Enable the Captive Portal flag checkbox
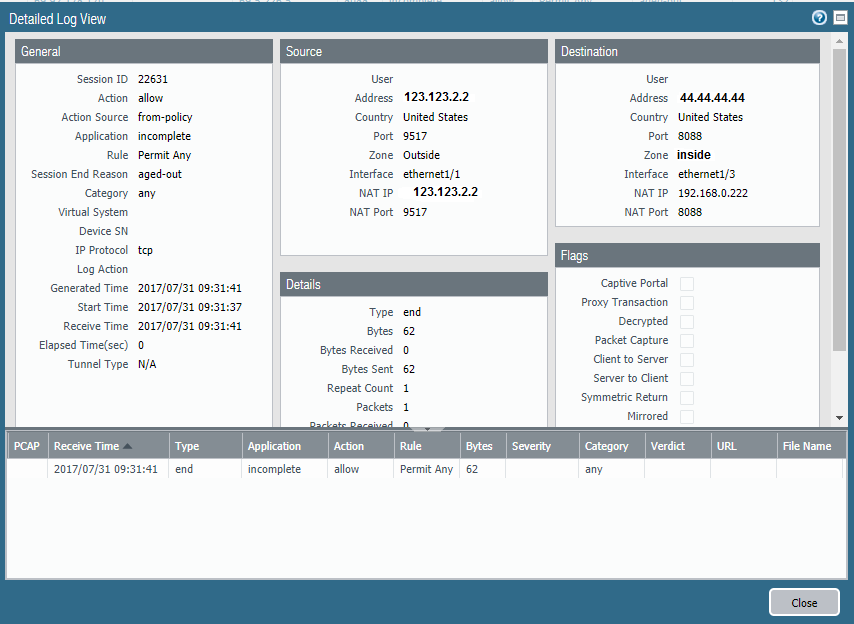The width and height of the screenshot is (854, 624). click(687, 284)
